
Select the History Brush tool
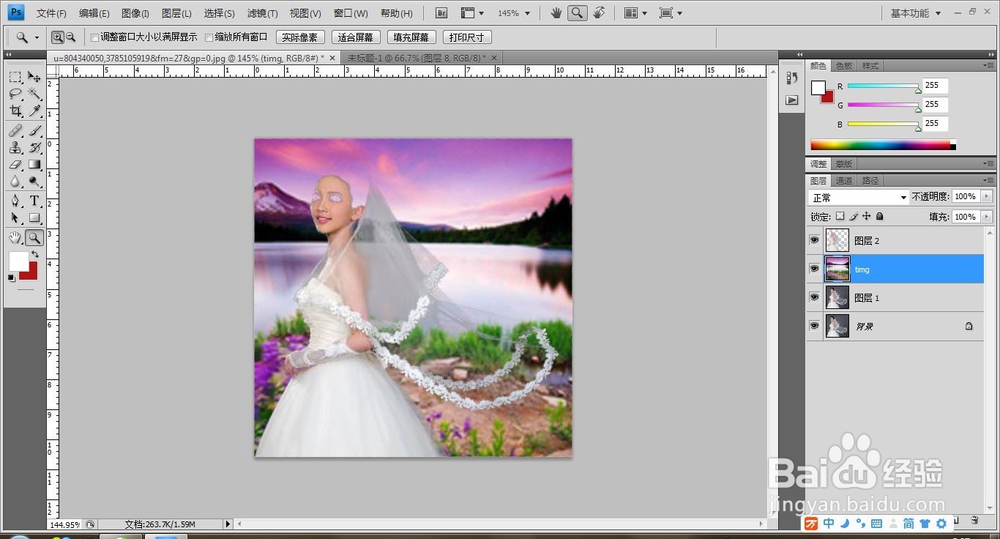point(34,148)
